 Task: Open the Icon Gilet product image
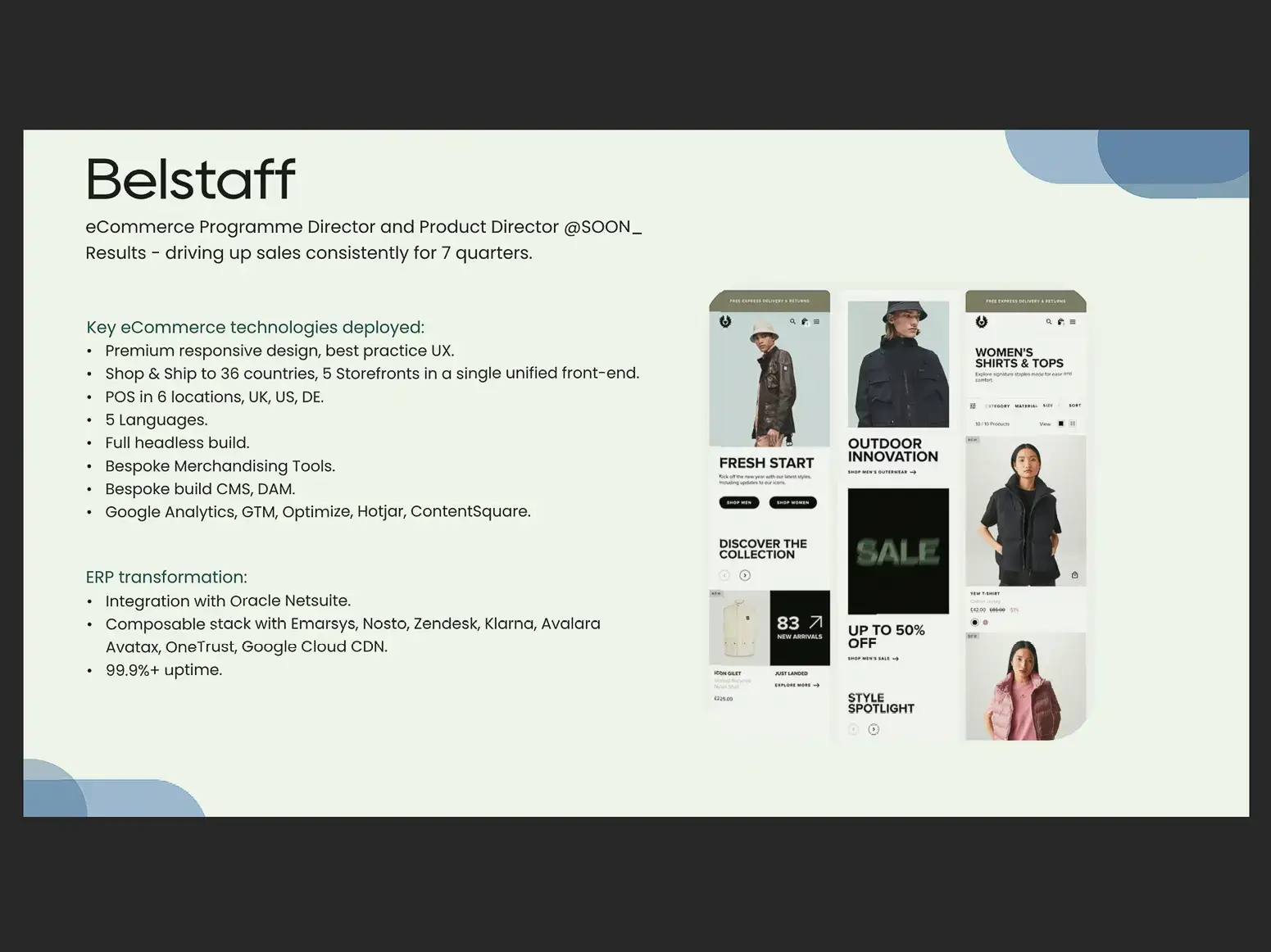(739, 628)
